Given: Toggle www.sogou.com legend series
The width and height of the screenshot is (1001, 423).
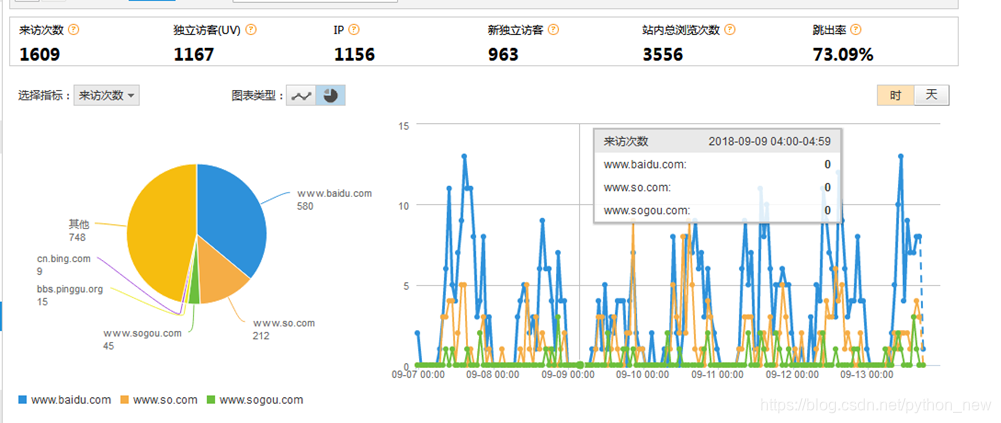Looking at the screenshot, I should pos(255,400).
